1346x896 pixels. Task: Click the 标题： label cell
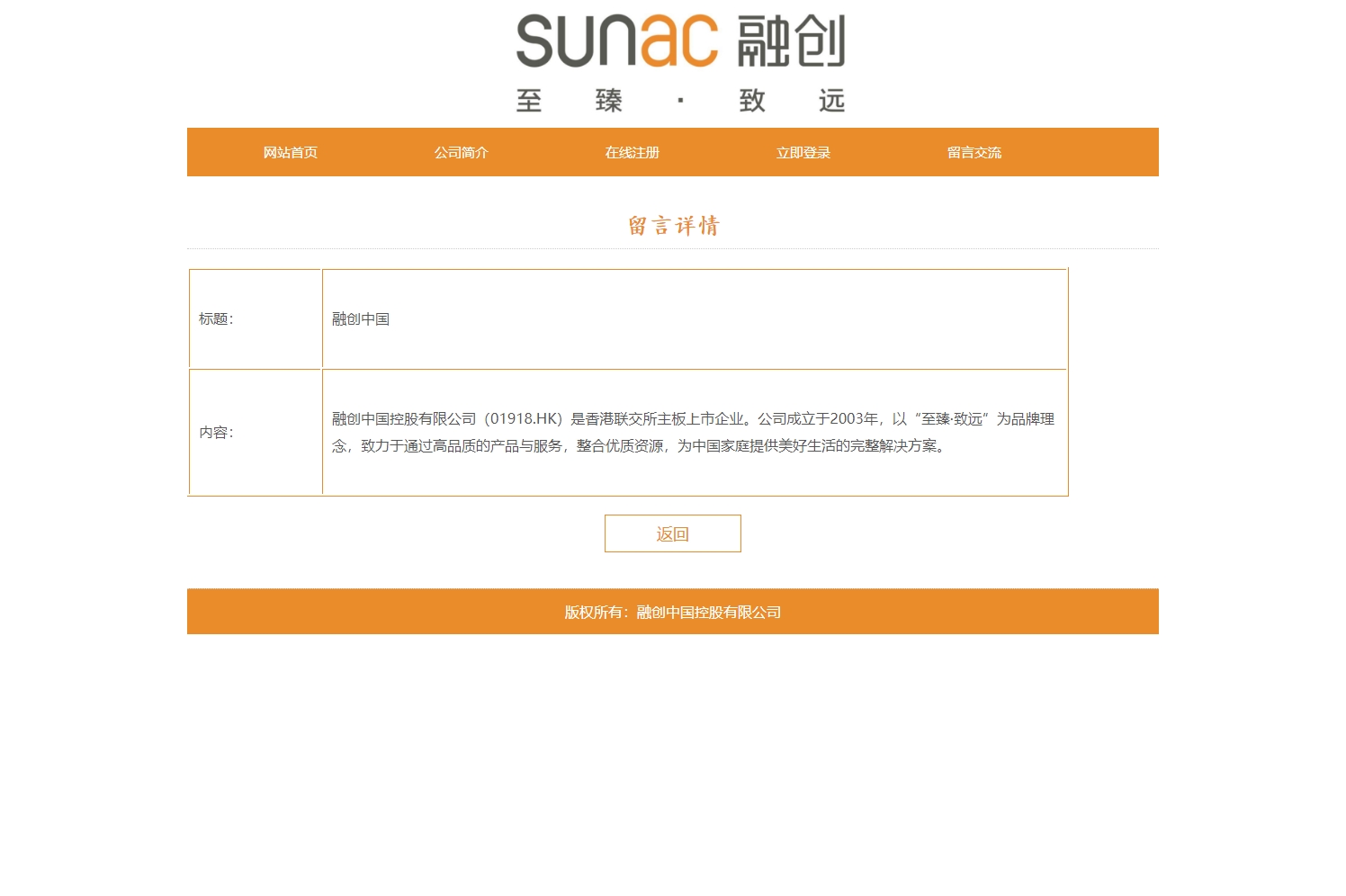coord(256,318)
